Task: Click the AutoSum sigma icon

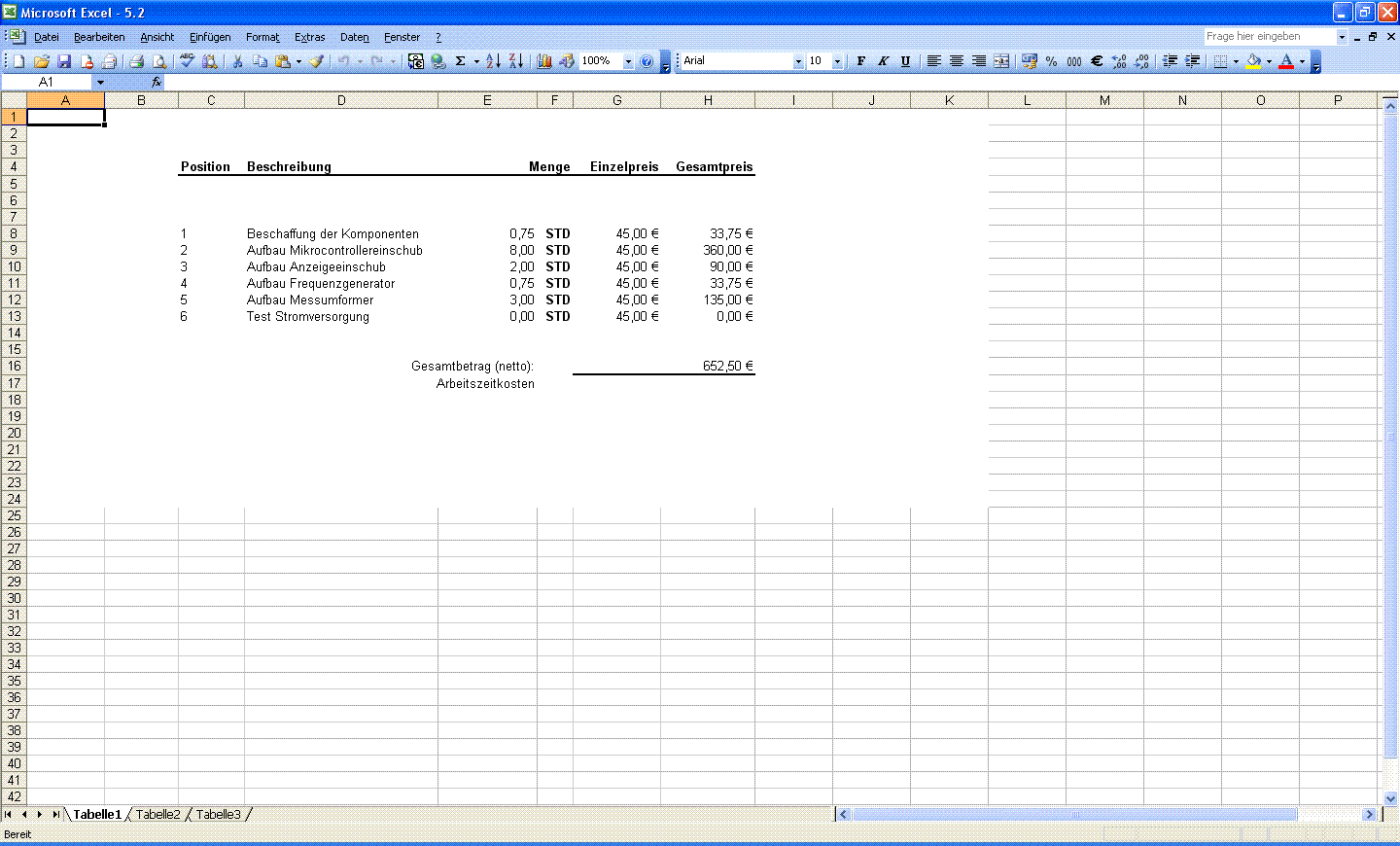Action: point(461,61)
